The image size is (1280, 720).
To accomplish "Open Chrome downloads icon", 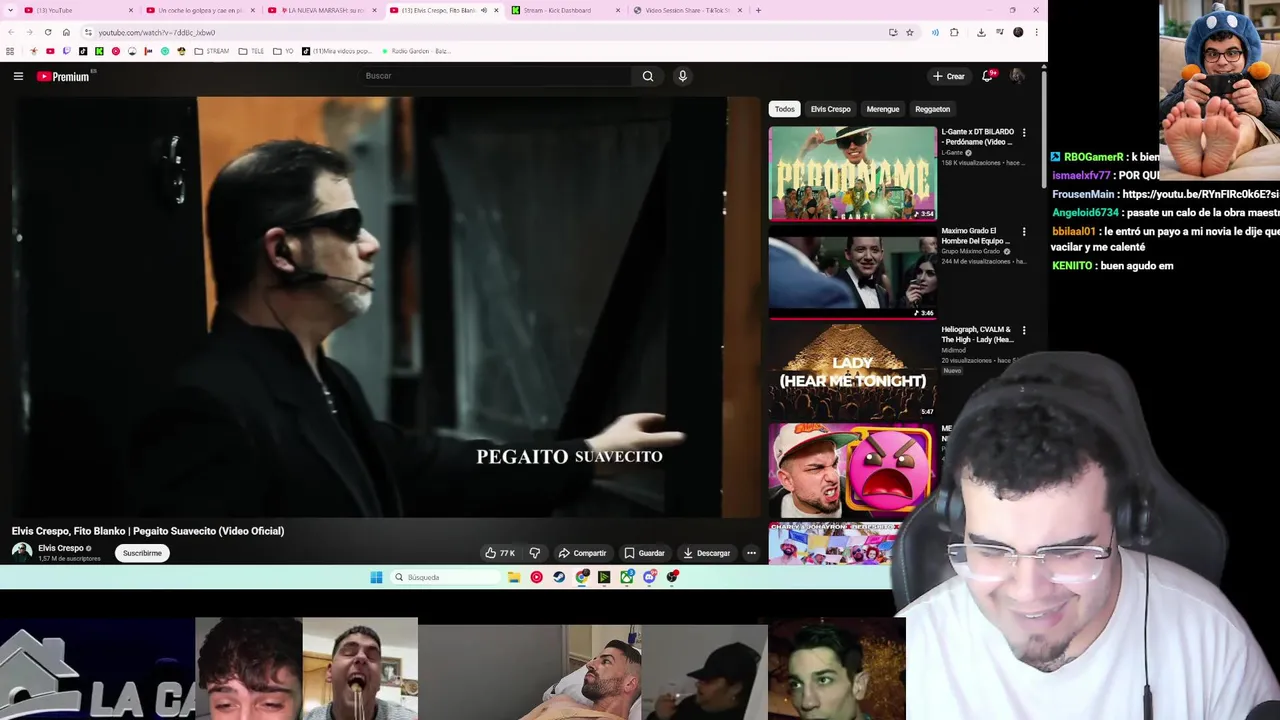I will pos(981,32).
